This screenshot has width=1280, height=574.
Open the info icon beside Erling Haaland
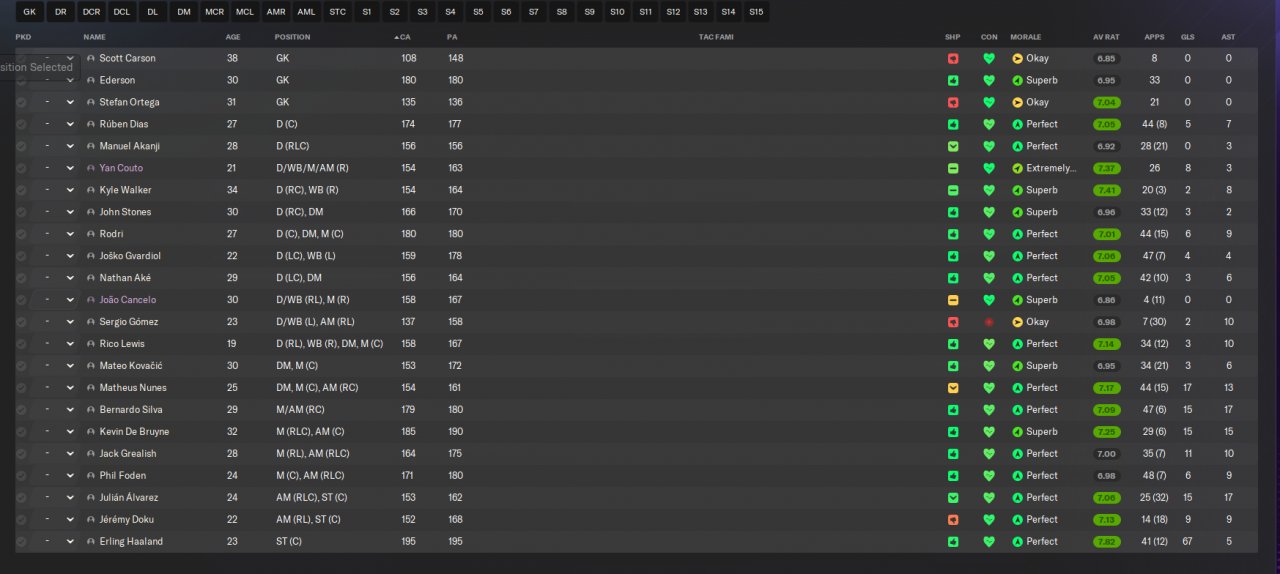click(91, 541)
